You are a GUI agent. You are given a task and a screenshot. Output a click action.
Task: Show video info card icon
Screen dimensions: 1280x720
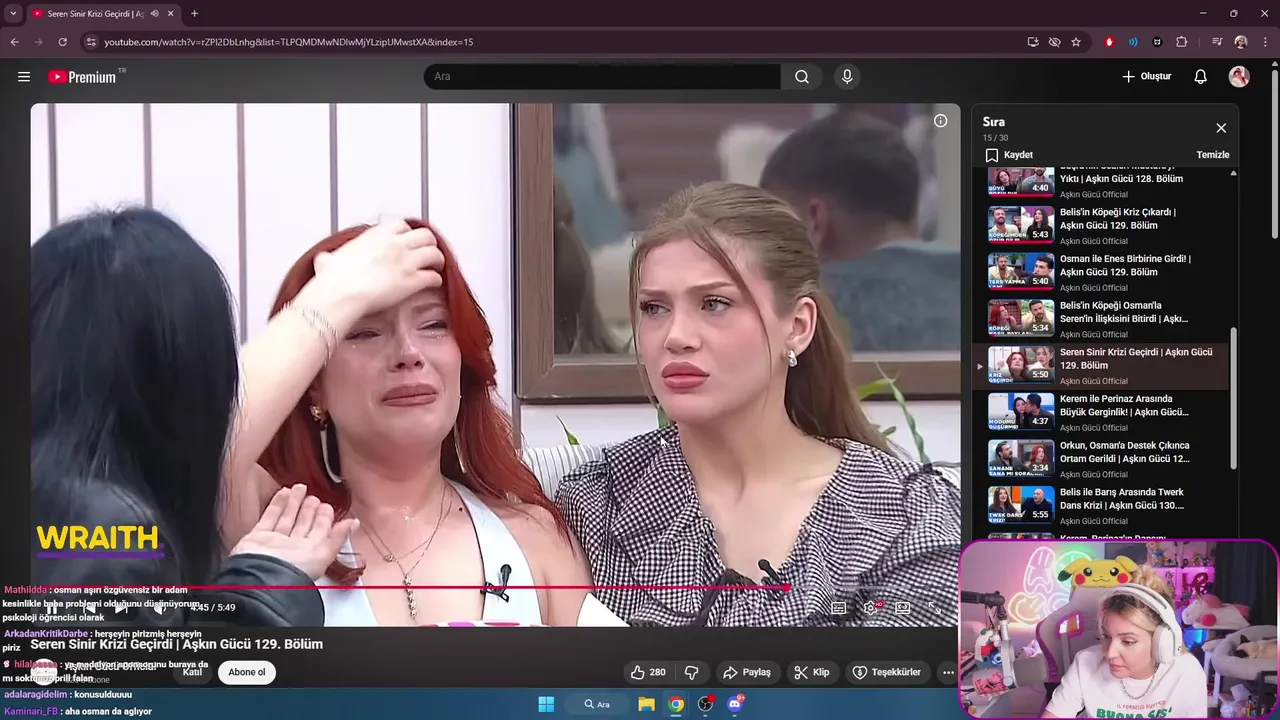click(x=940, y=121)
